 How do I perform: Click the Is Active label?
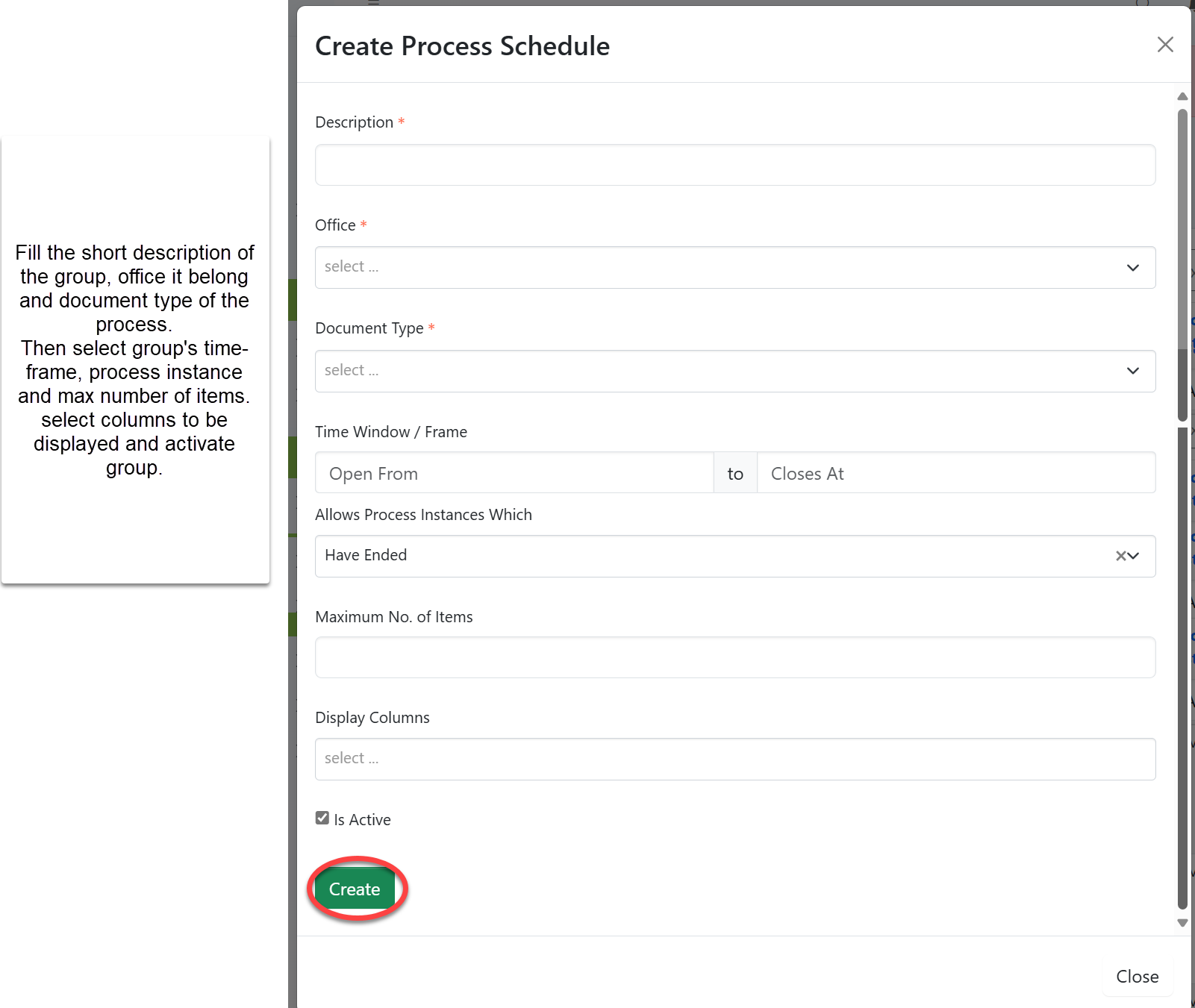click(x=362, y=820)
